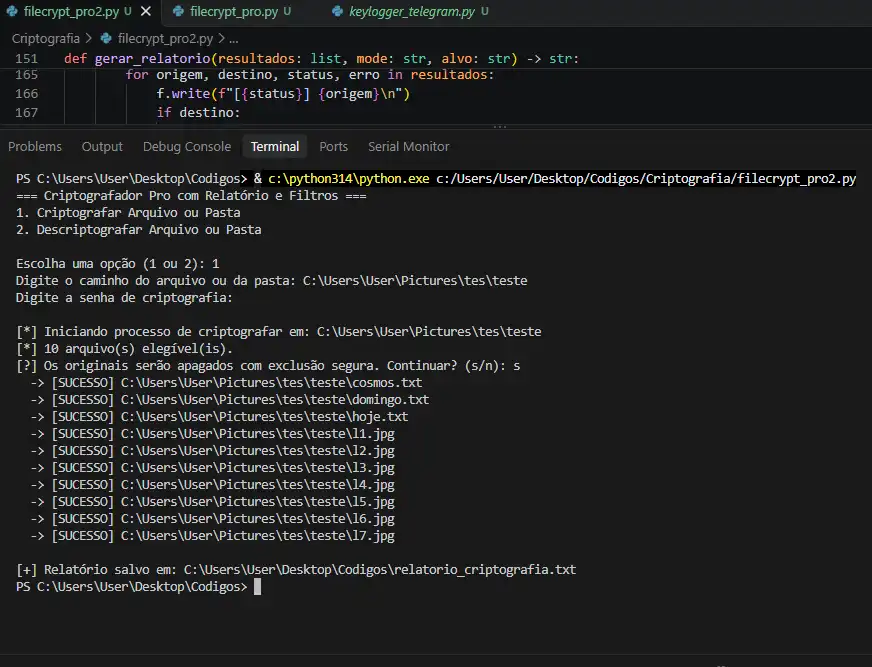872x667 pixels.
Task: Click the '10 arquivo(s) elegível(is)' line
Action: [124, 349]
